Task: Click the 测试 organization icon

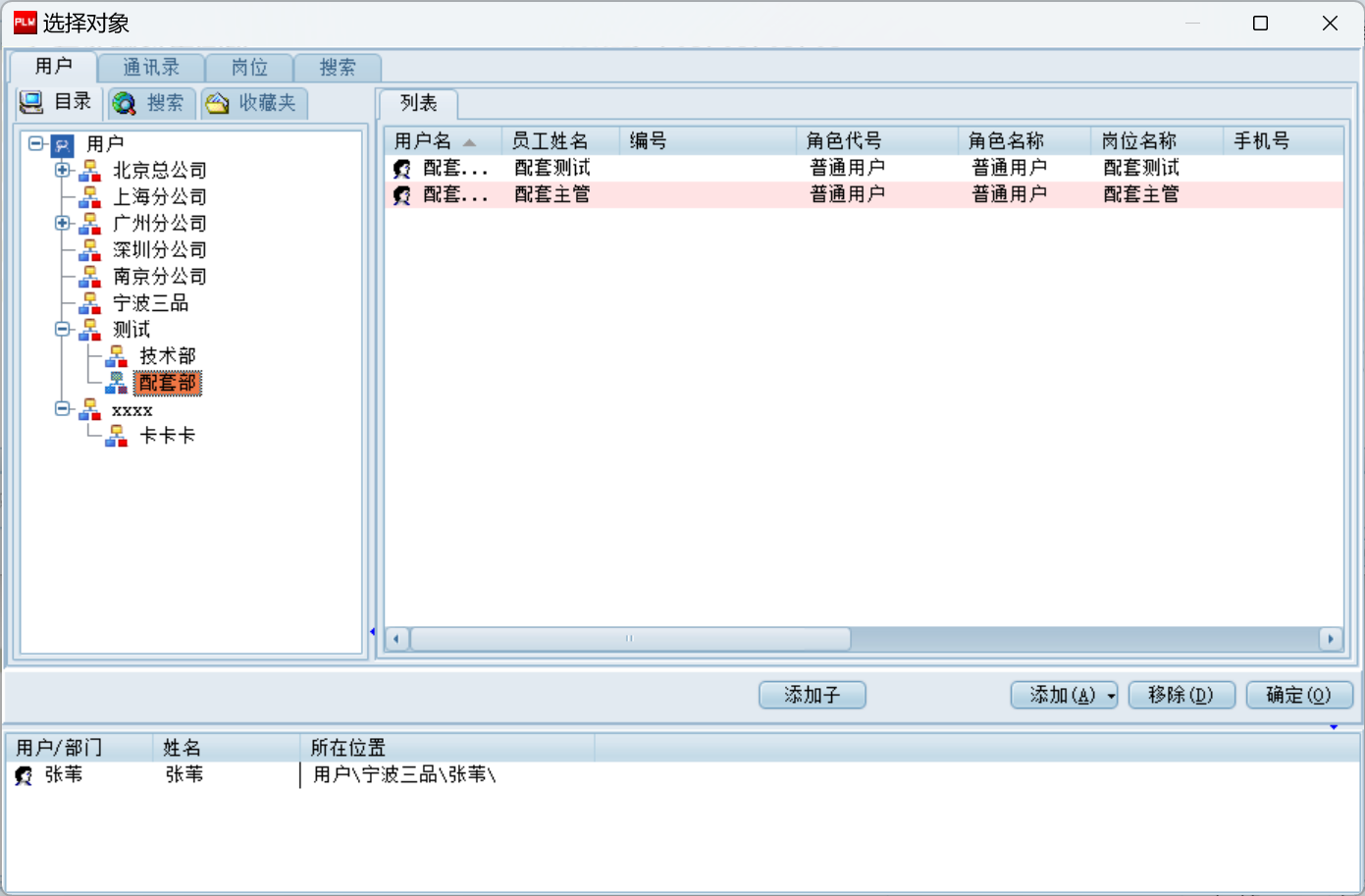Action: click(89, 330)
